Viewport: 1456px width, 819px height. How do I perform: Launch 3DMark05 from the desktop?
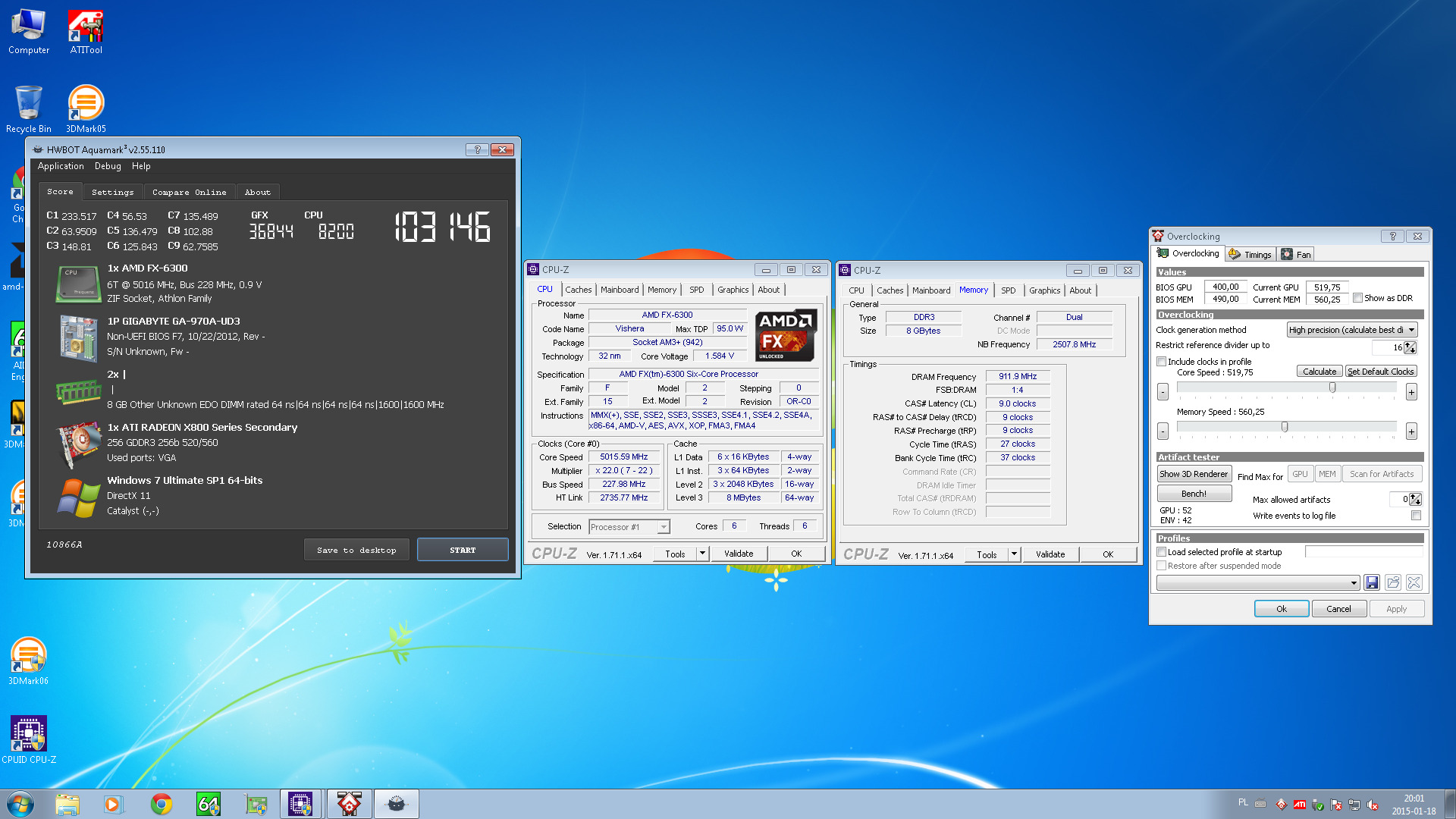86,110
